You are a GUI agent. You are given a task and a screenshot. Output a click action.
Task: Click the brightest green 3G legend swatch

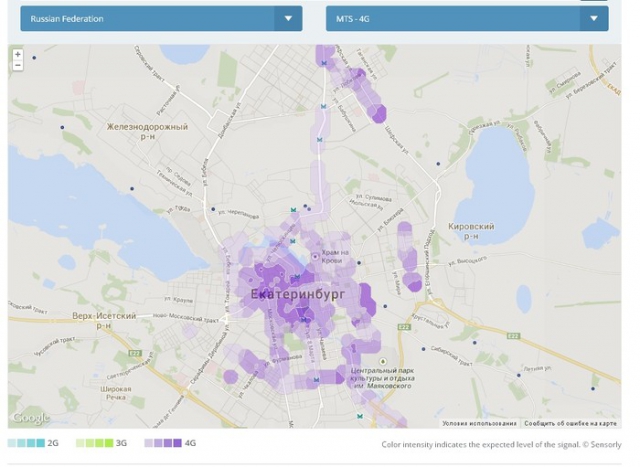pyautogui.click(x=109, y=443)
